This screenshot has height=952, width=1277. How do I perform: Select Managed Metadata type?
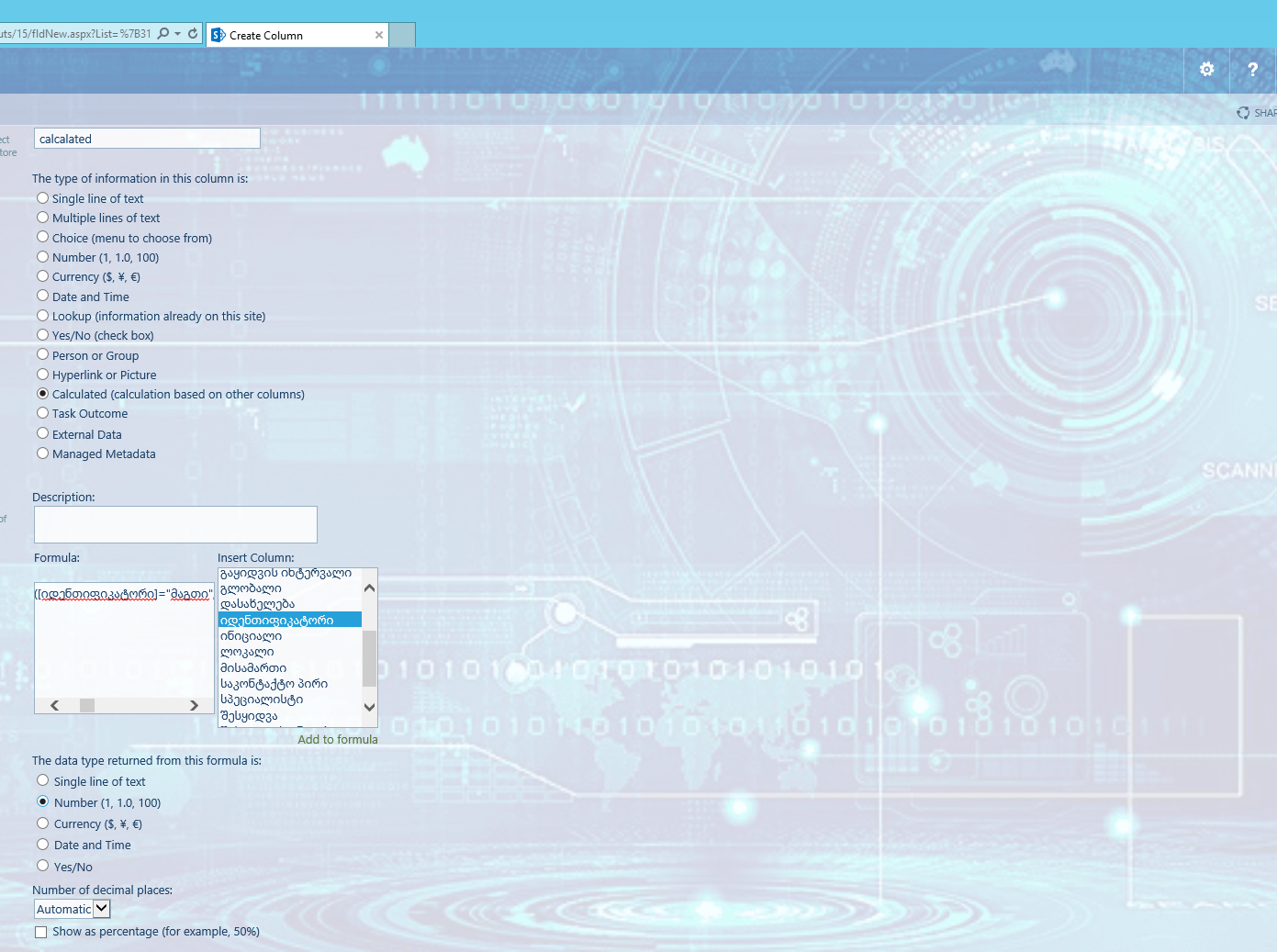[x=42, y=454]
